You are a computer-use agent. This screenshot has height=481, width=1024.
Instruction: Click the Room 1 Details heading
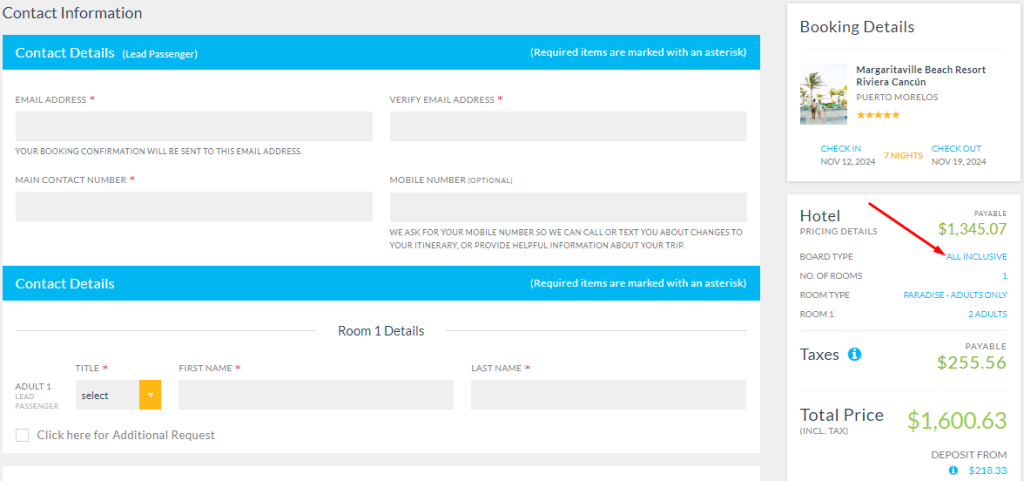click(x=381, y=331)
